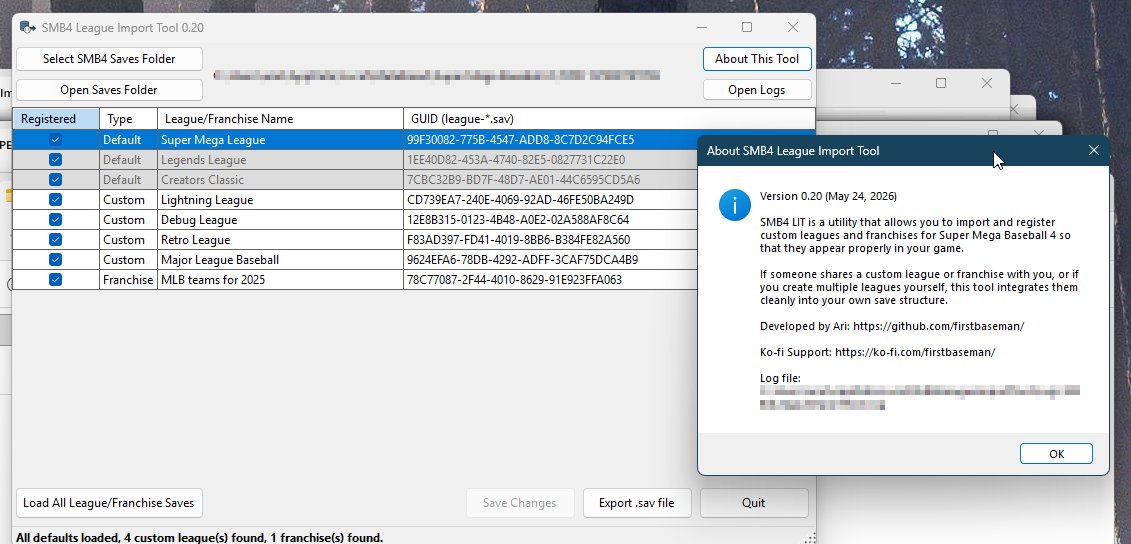The image size is (1131, 544).
Task: Click GUID 78C77087-2F44-4010-8629-91E923FFA063
Action: coord(514,280)
